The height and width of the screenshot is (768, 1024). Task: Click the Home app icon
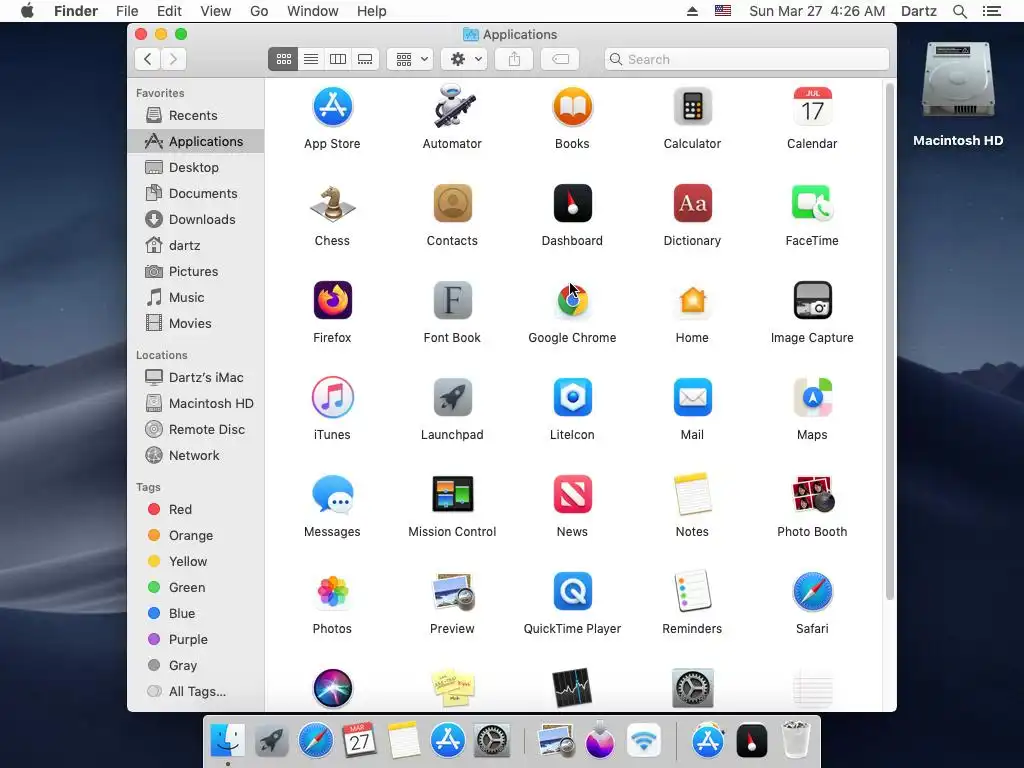point(692,300)
